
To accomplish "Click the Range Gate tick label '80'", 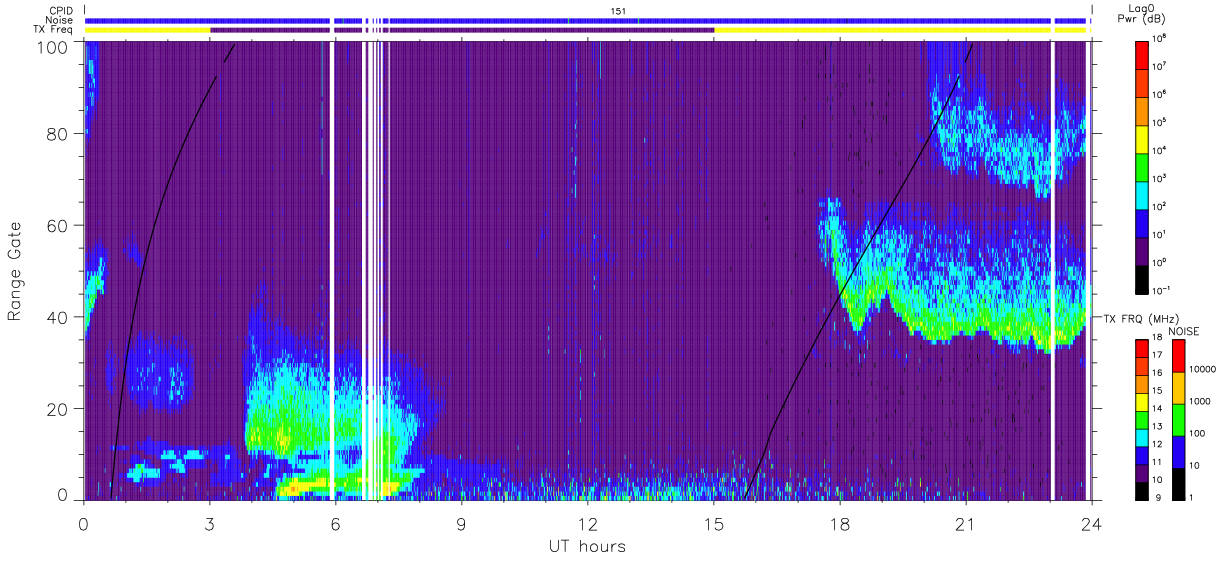I will 57,136.
